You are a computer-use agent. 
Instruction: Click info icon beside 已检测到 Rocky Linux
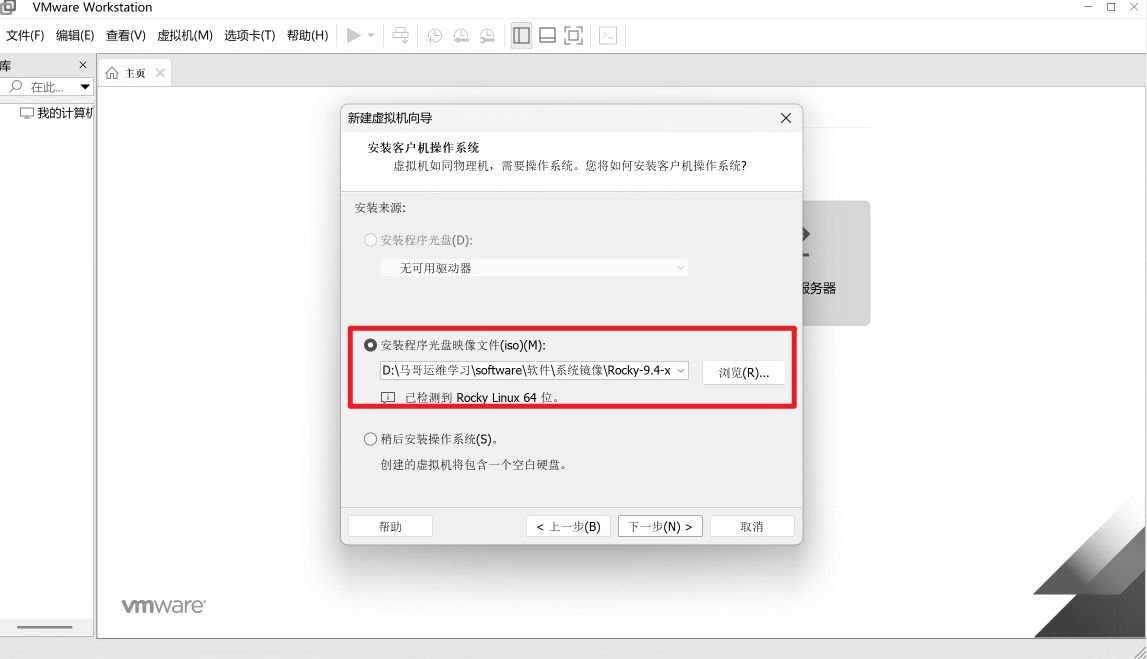[388, 397]
